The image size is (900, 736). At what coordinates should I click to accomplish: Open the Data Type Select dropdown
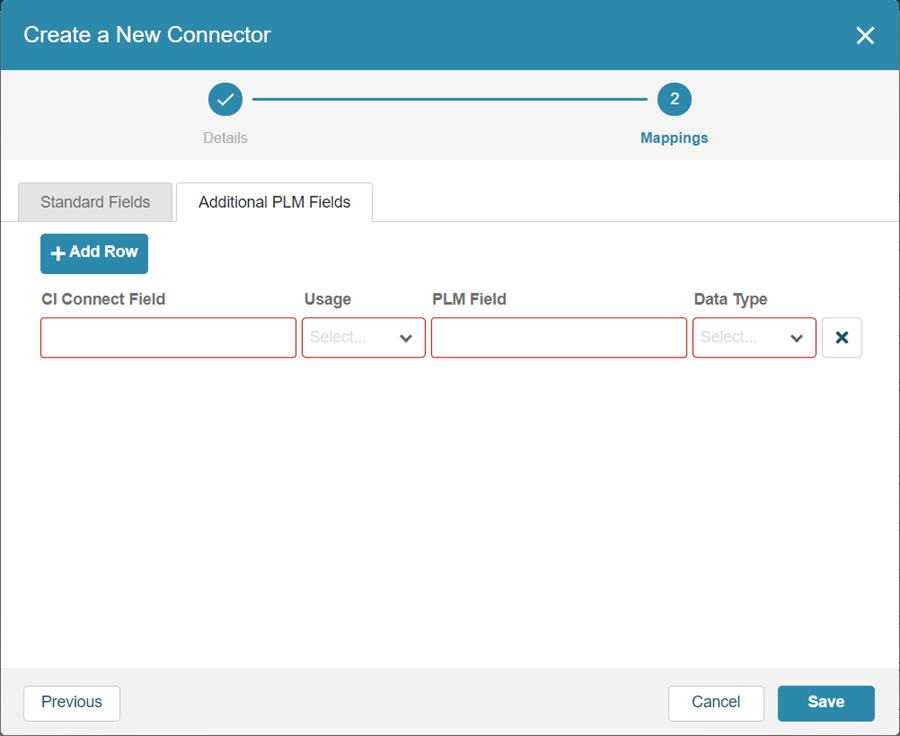click(x=754, y=338)
